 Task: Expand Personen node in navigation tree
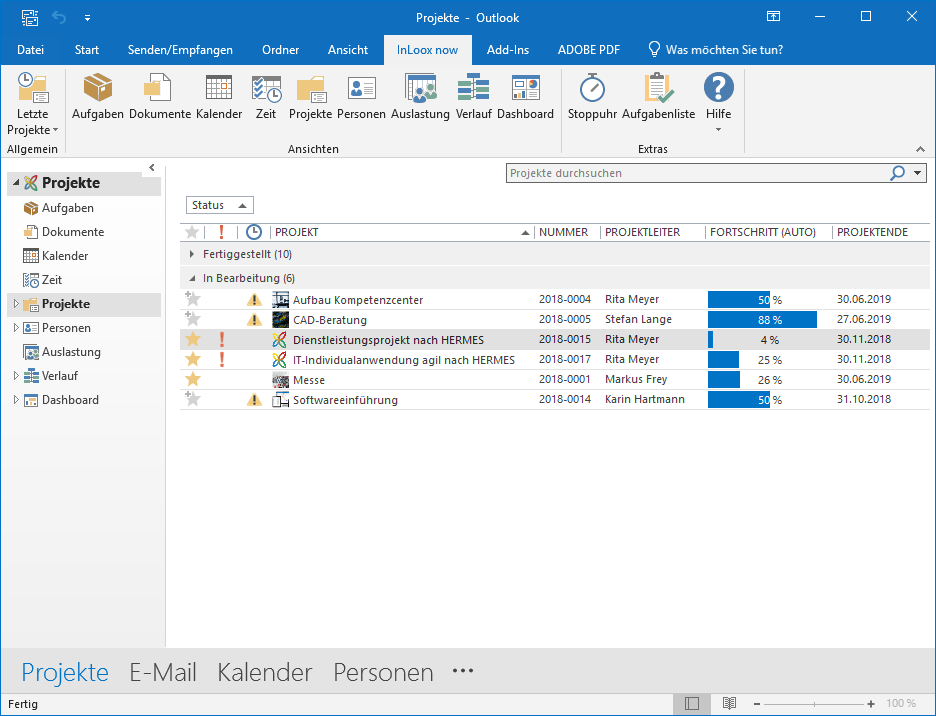(16, 328)
